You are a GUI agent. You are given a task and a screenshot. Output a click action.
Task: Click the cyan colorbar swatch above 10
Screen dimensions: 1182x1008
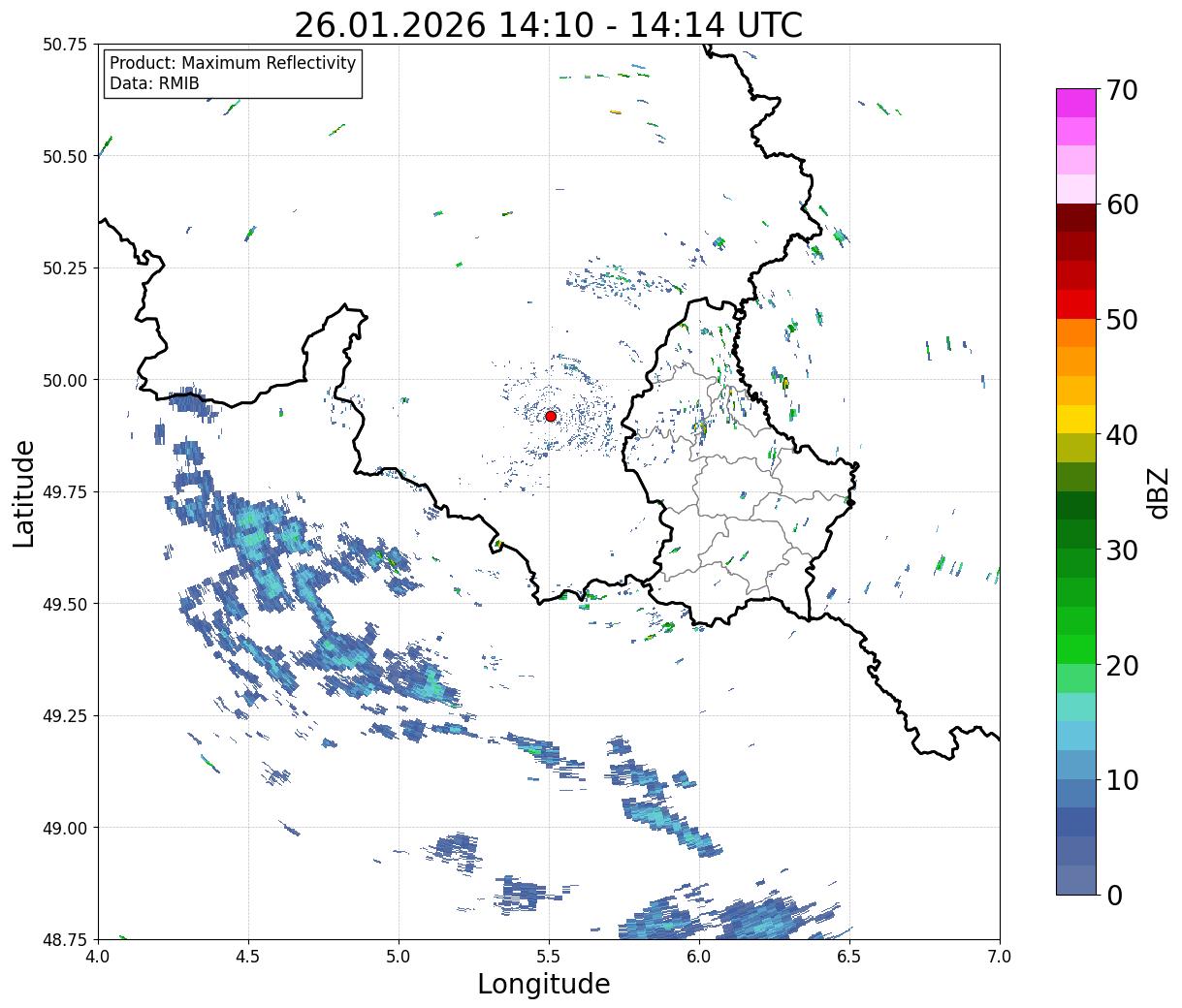[1076, 736]
